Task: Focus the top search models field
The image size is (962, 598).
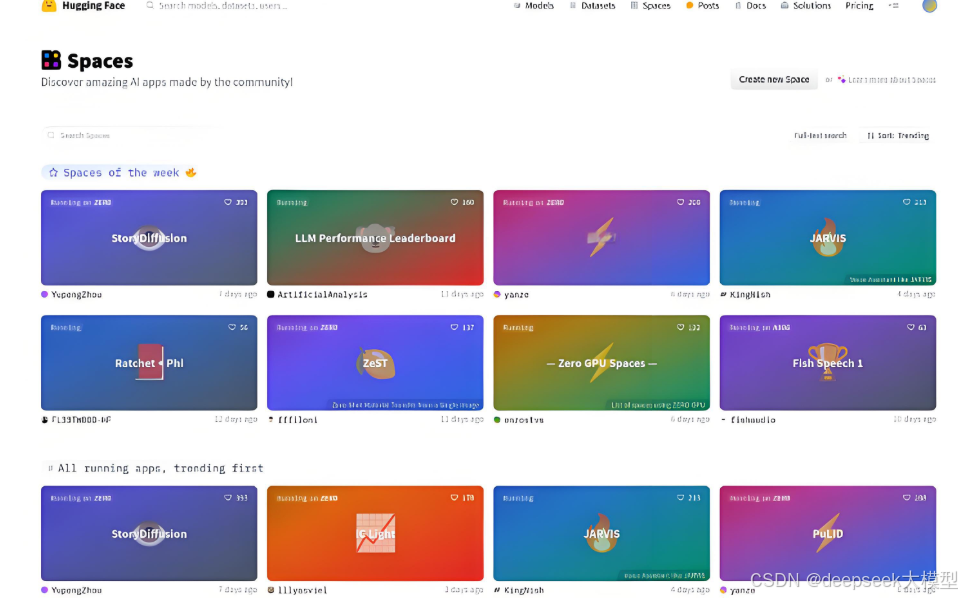Action: click(x=222, y=6)
